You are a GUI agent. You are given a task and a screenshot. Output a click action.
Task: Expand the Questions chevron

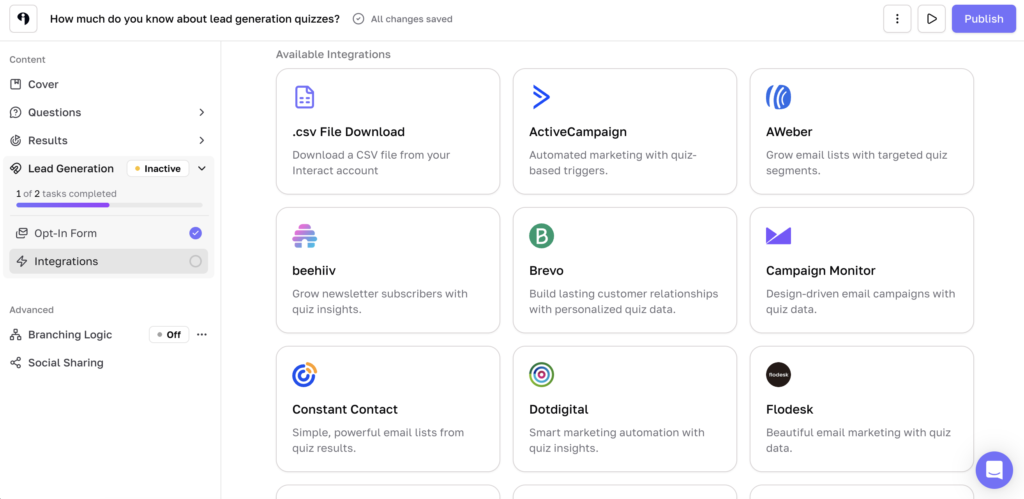click(x=202, y=112)
